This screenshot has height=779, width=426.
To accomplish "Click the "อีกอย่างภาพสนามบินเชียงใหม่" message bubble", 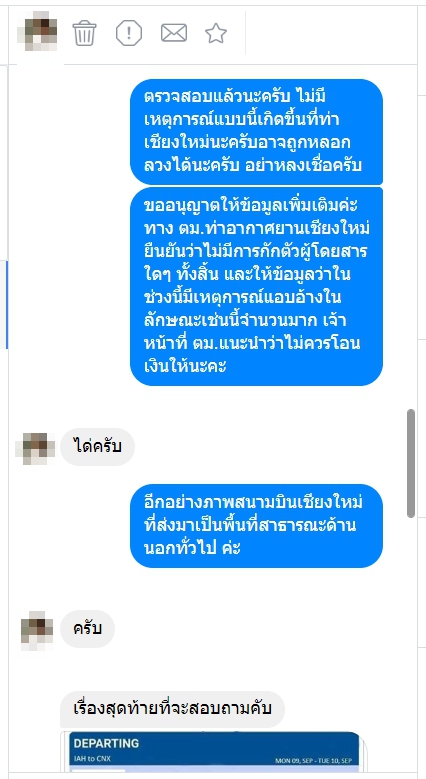I will tap(256, 526).
